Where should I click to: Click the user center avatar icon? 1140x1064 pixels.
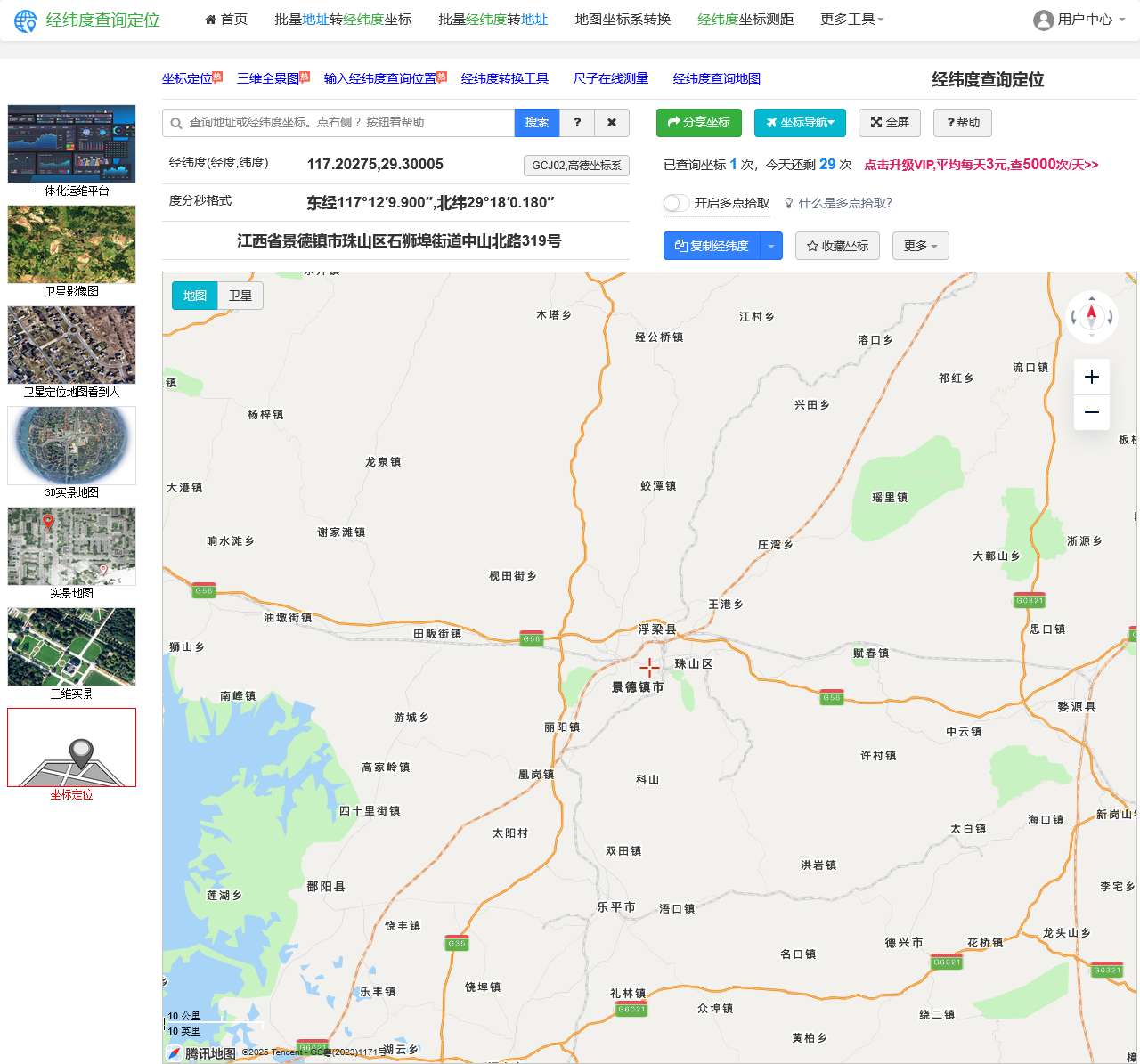[x=1043, y=20]
